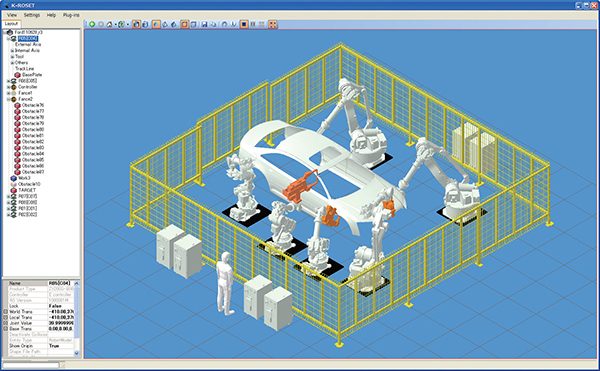This screenshot has height=371, width=600.
Task: Open the Plug-ins menu
Action: [x=71, y=15]
